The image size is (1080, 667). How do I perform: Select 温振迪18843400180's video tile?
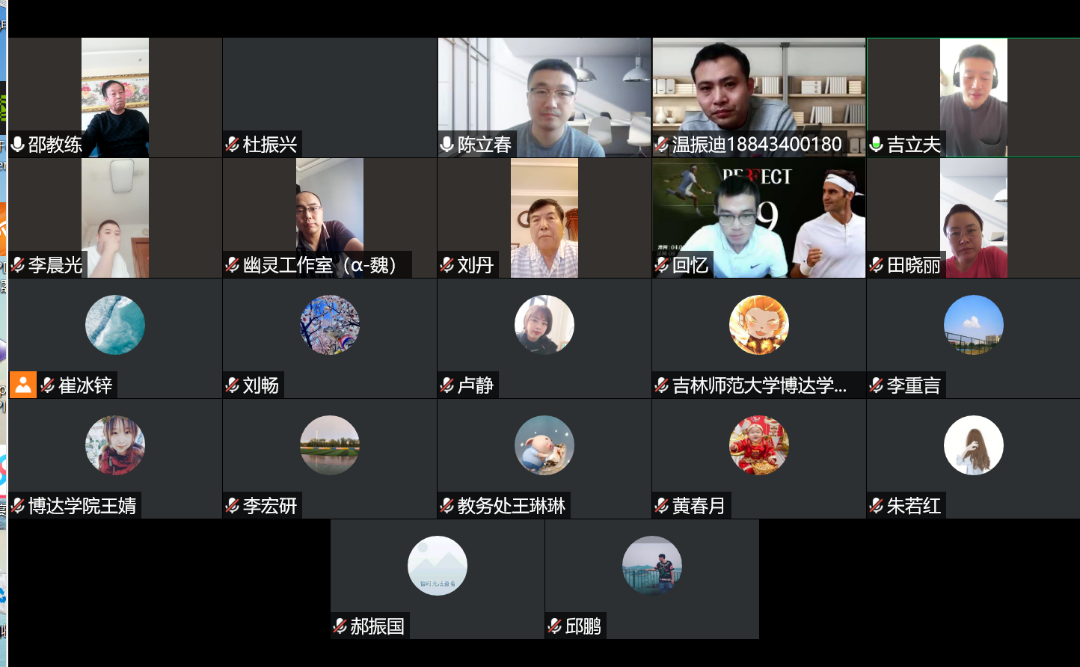[x=759, y=97]
